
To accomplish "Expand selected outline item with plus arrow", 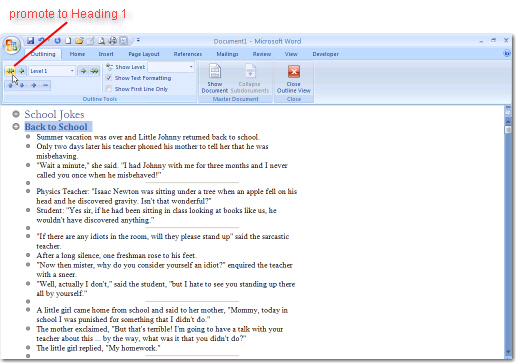I will coord(33,85).
